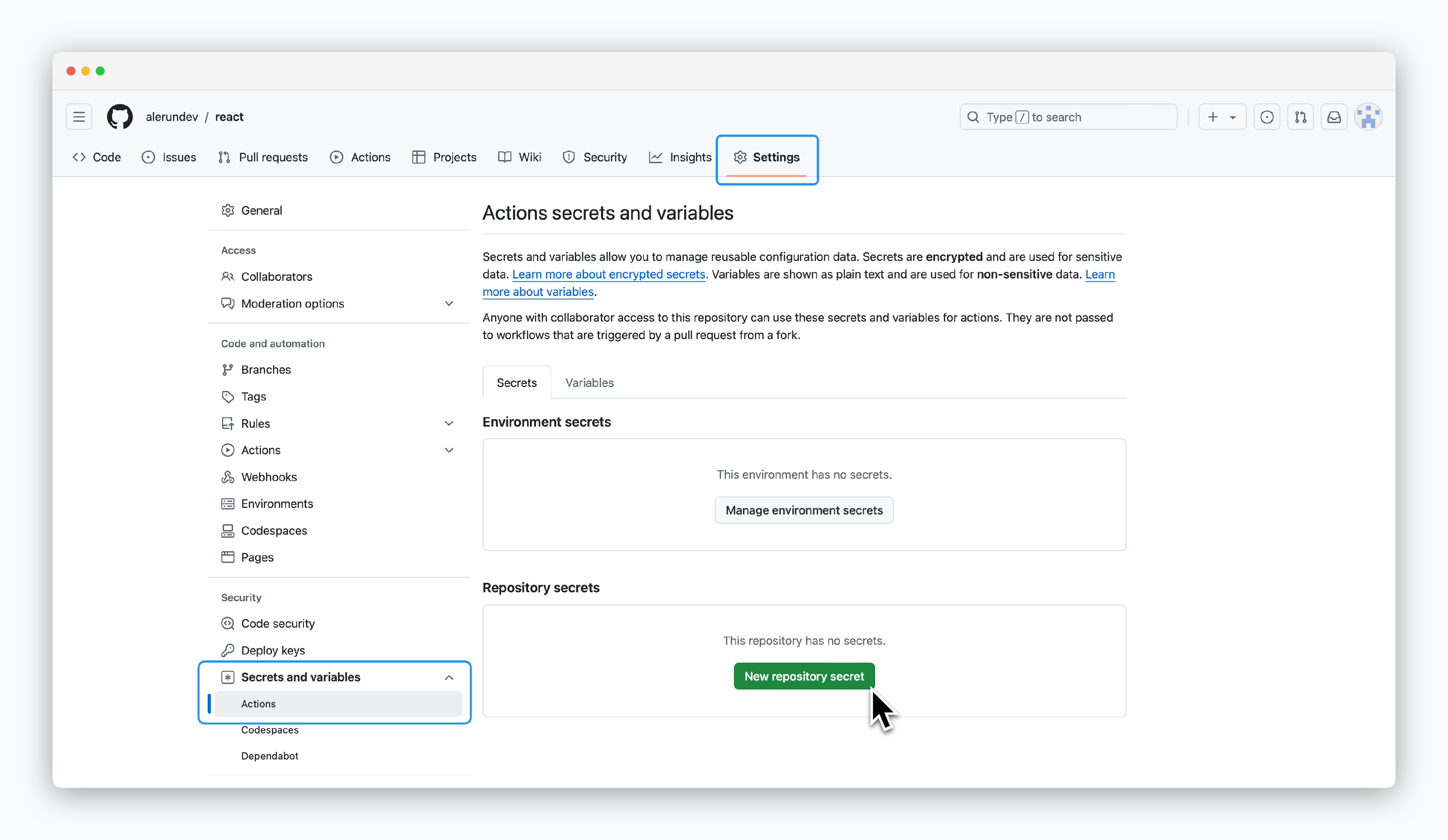Open the hamburger navigation menu
Image resolution: width=1448 pixels, height=840 pixels.
(x=79, y=117)
